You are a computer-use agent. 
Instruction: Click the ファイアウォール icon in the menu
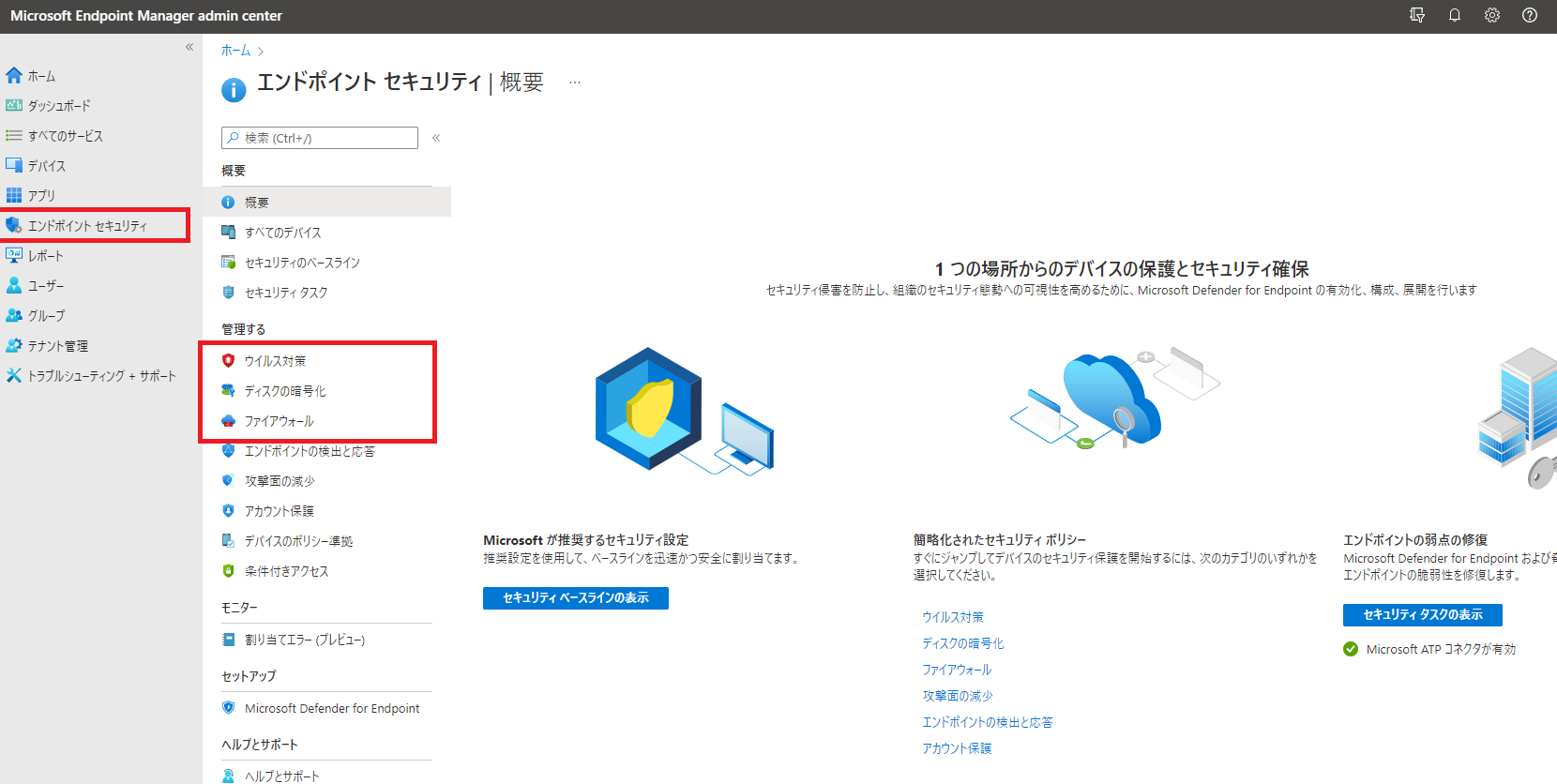[x=228, y=420]
